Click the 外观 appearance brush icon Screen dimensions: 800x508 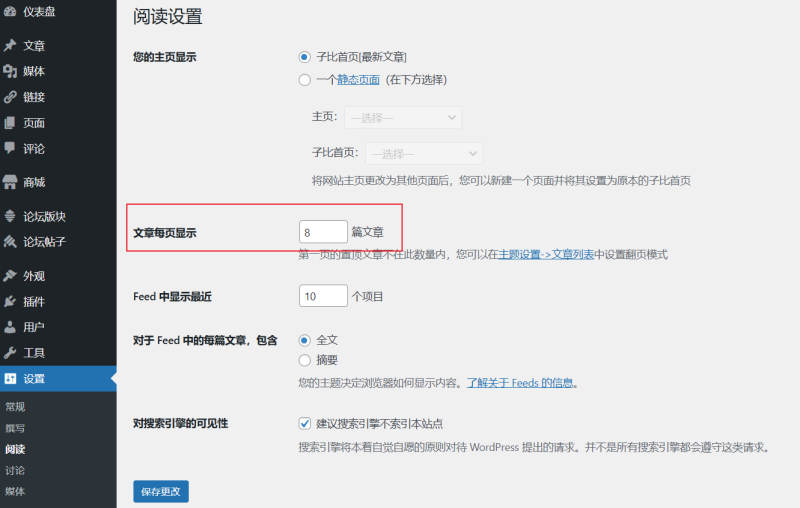(10, 276)
